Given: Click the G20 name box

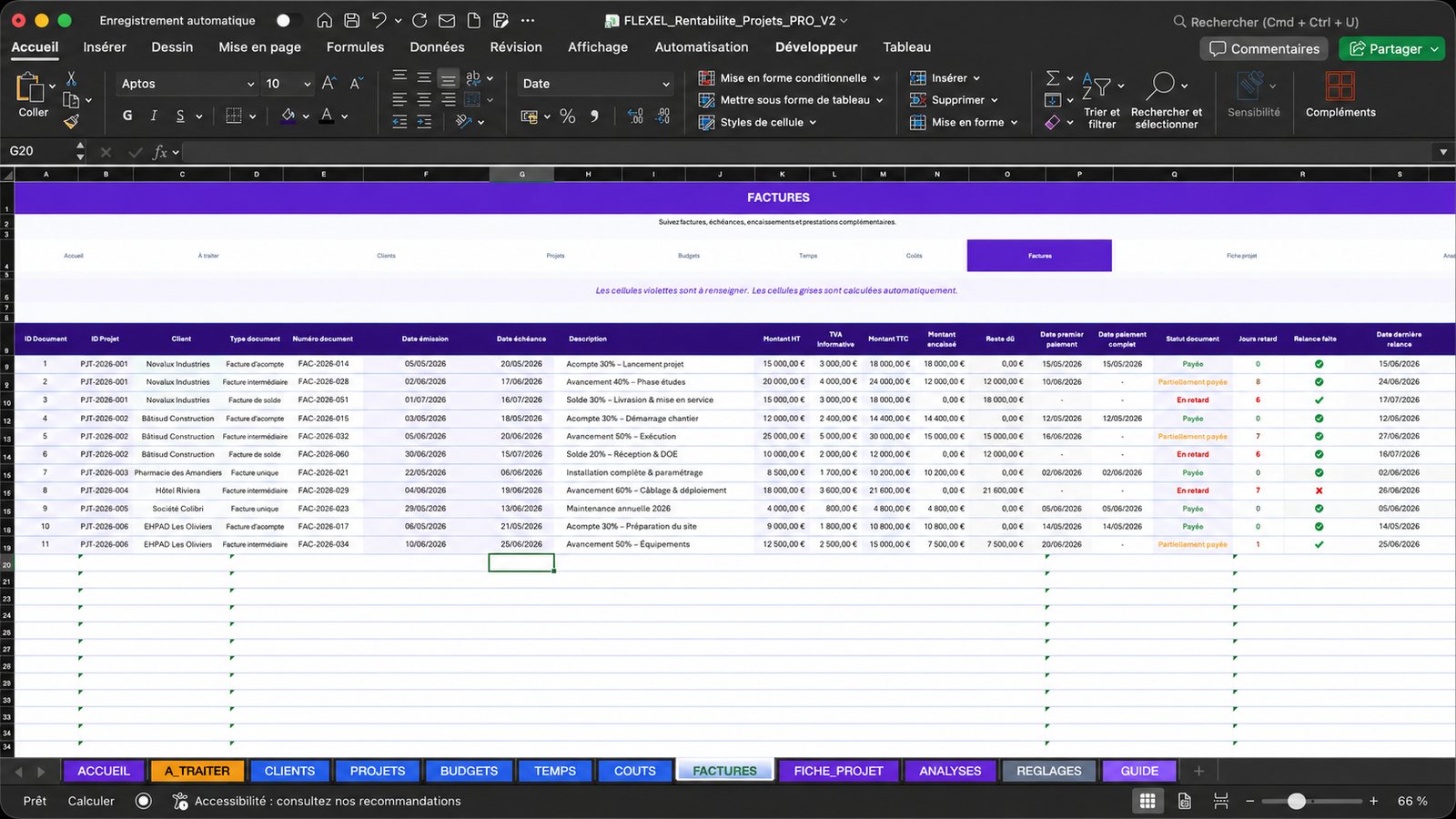Looking at the screenshot, I should click(x=38, y=151).
